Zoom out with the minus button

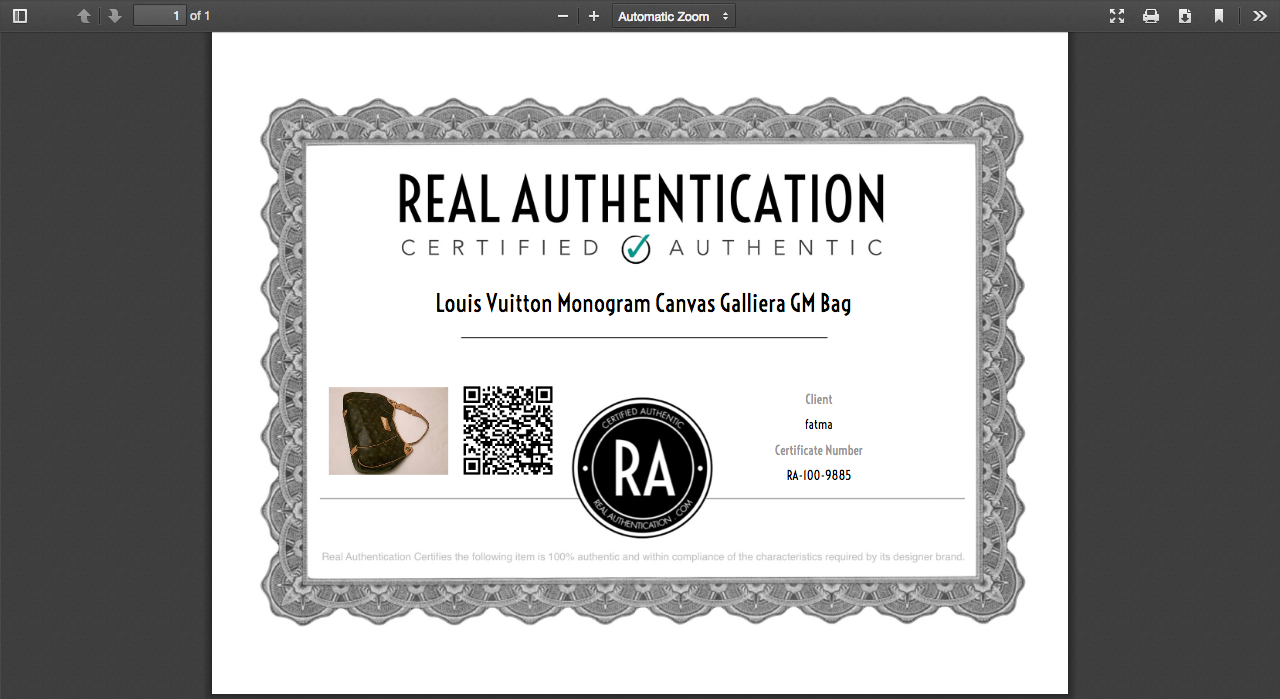pos(563,16)
